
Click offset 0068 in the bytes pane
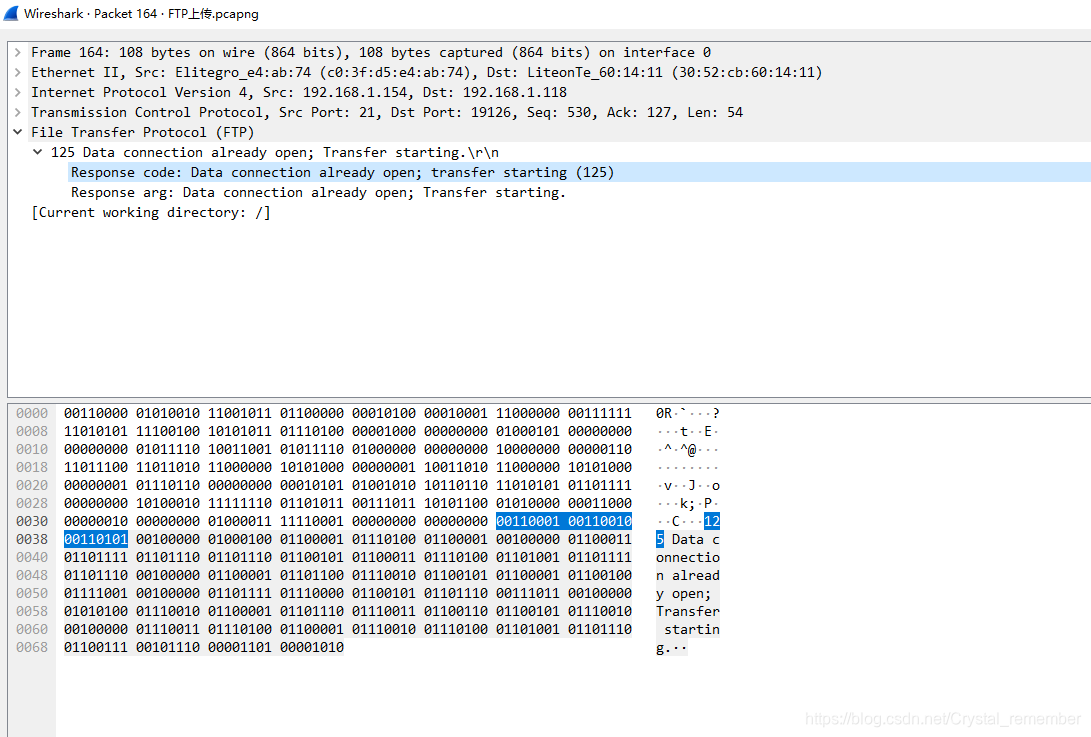click(32, 647)
